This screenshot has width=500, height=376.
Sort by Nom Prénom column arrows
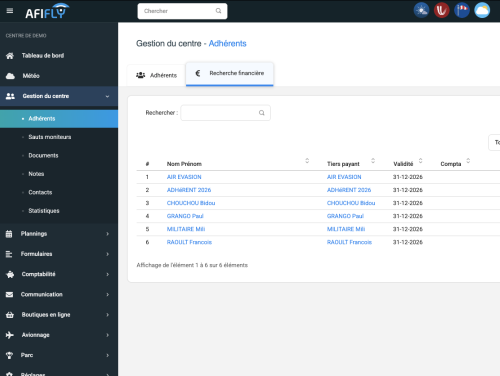(x=307, y=161)
